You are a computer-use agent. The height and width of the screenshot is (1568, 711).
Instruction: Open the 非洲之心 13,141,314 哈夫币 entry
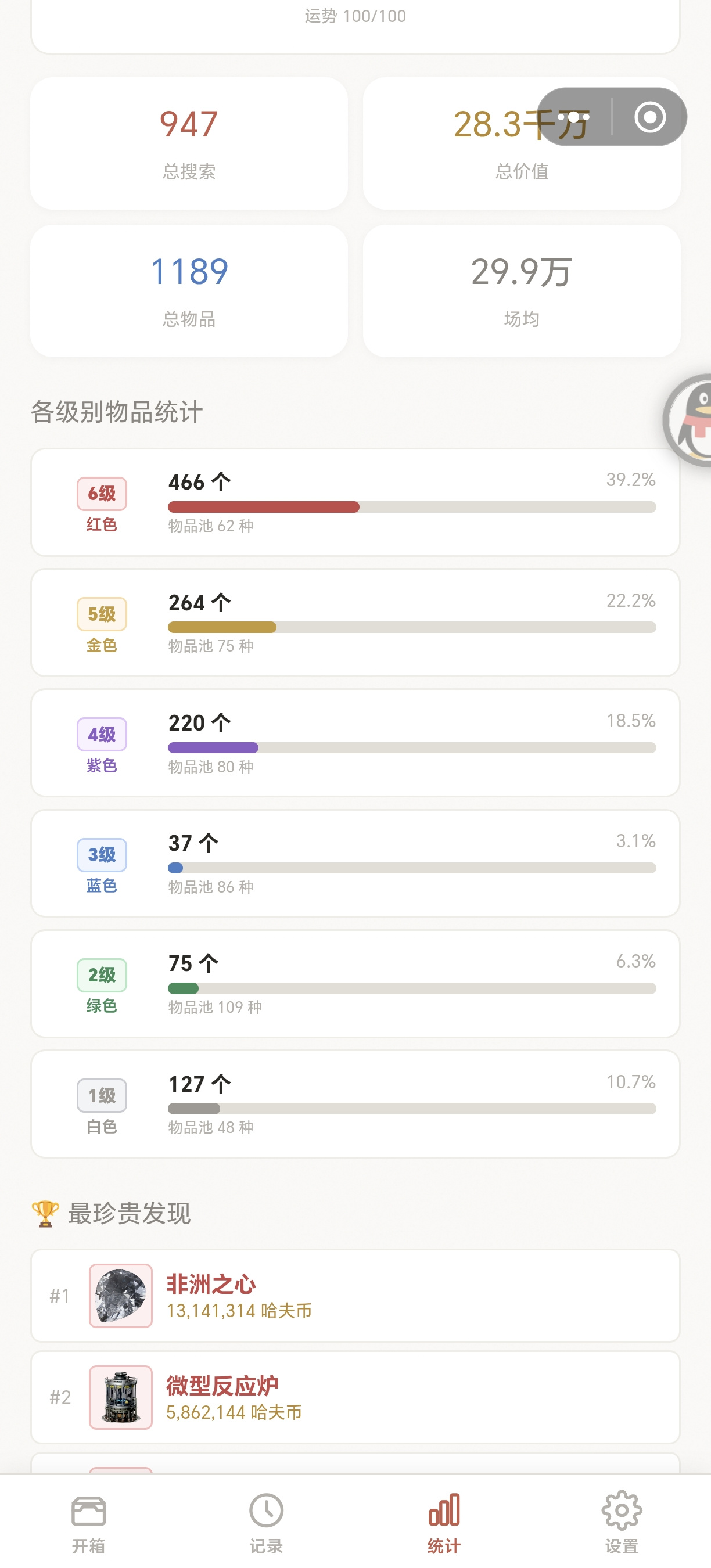[x=355, y=1295]
